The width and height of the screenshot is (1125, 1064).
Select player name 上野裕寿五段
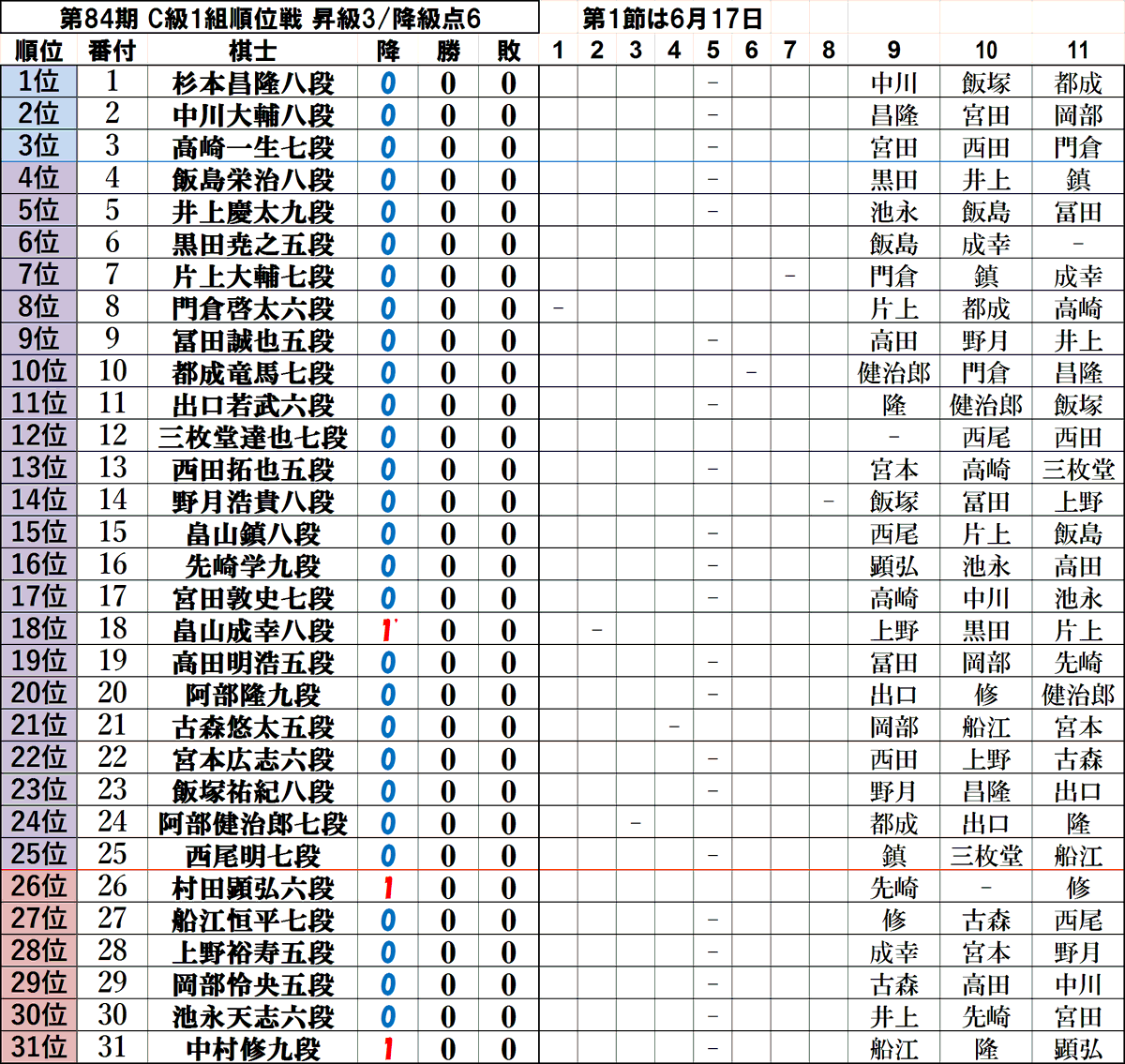253,952
